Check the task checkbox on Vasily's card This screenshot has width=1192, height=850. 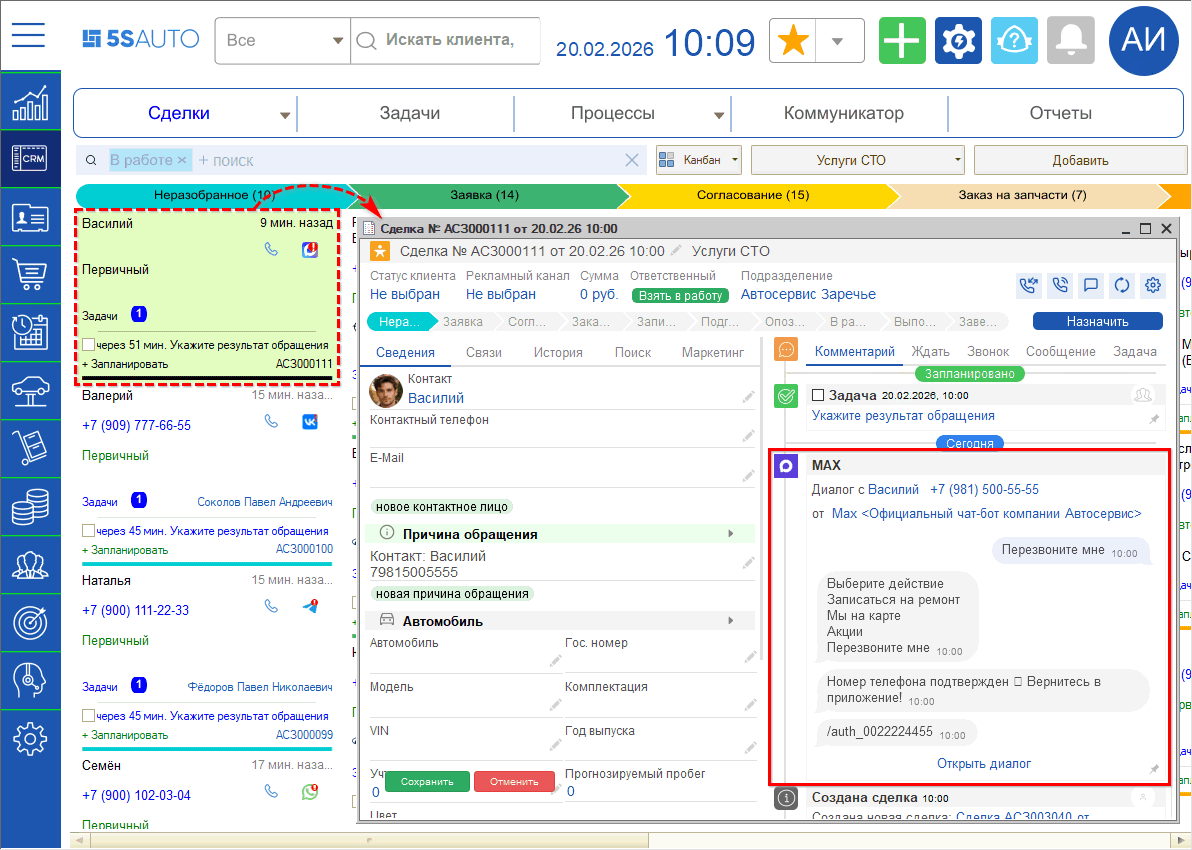[x=89, y=345]
